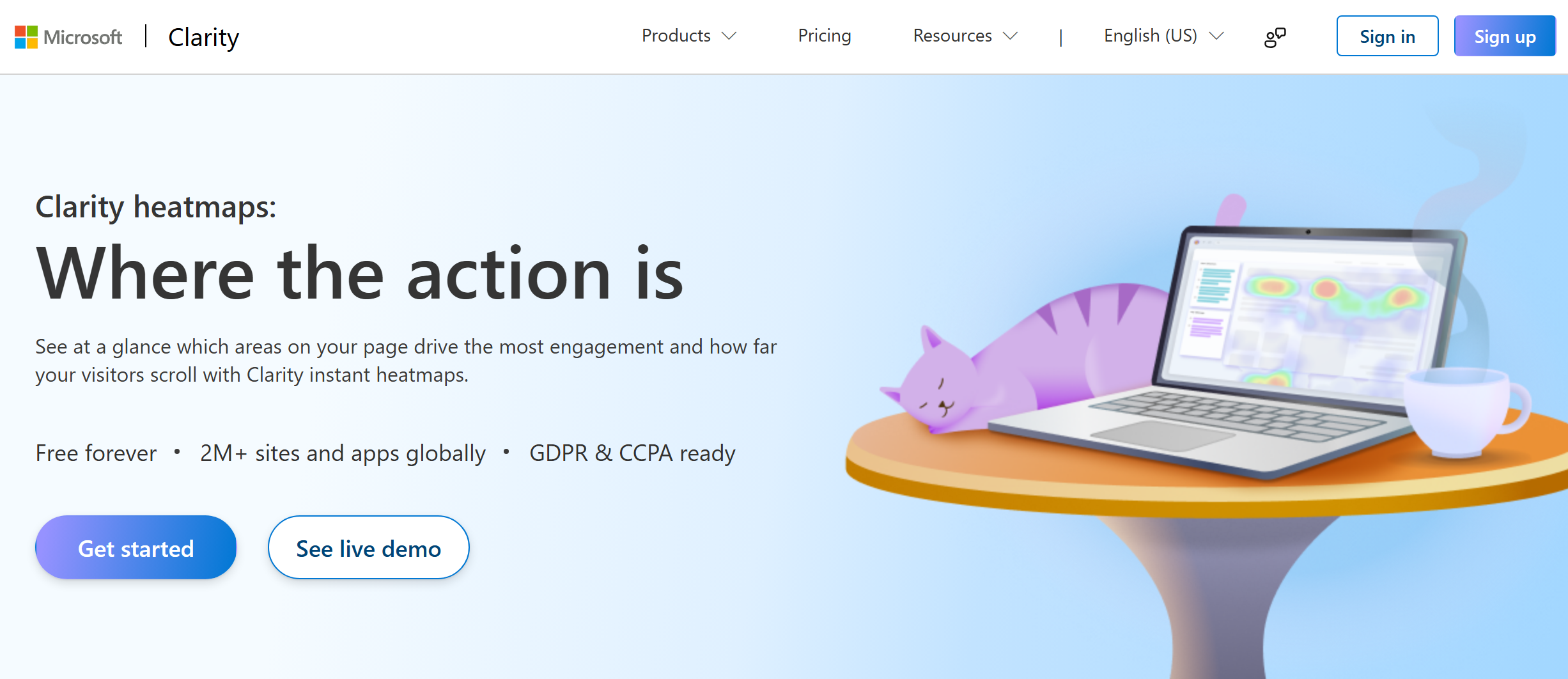The height and width of the screenshot is (679, 1568).
Task: Click the "See at a glance" description paragraph
Action: point(406,361)
